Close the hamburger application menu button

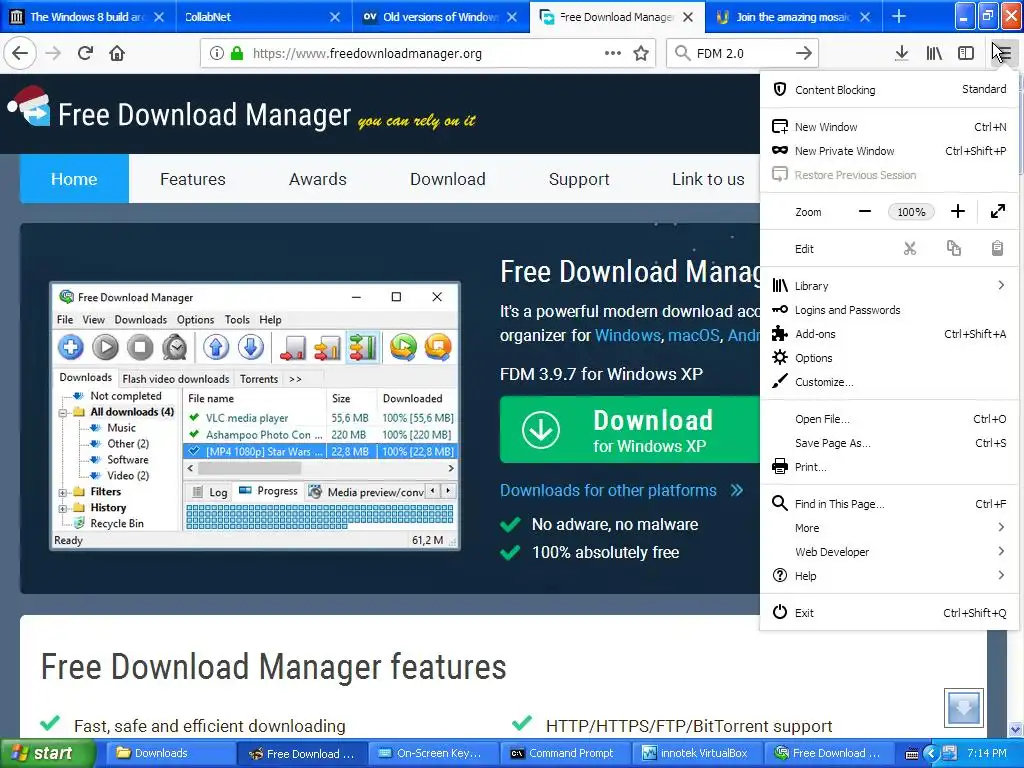click(x=1003, y=54)
